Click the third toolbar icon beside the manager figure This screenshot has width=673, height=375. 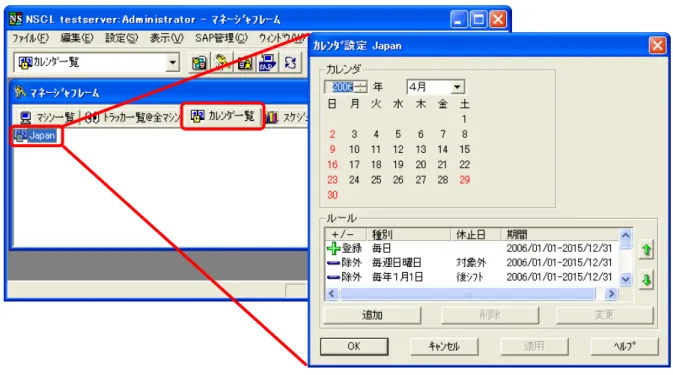[x=245, y=63]
